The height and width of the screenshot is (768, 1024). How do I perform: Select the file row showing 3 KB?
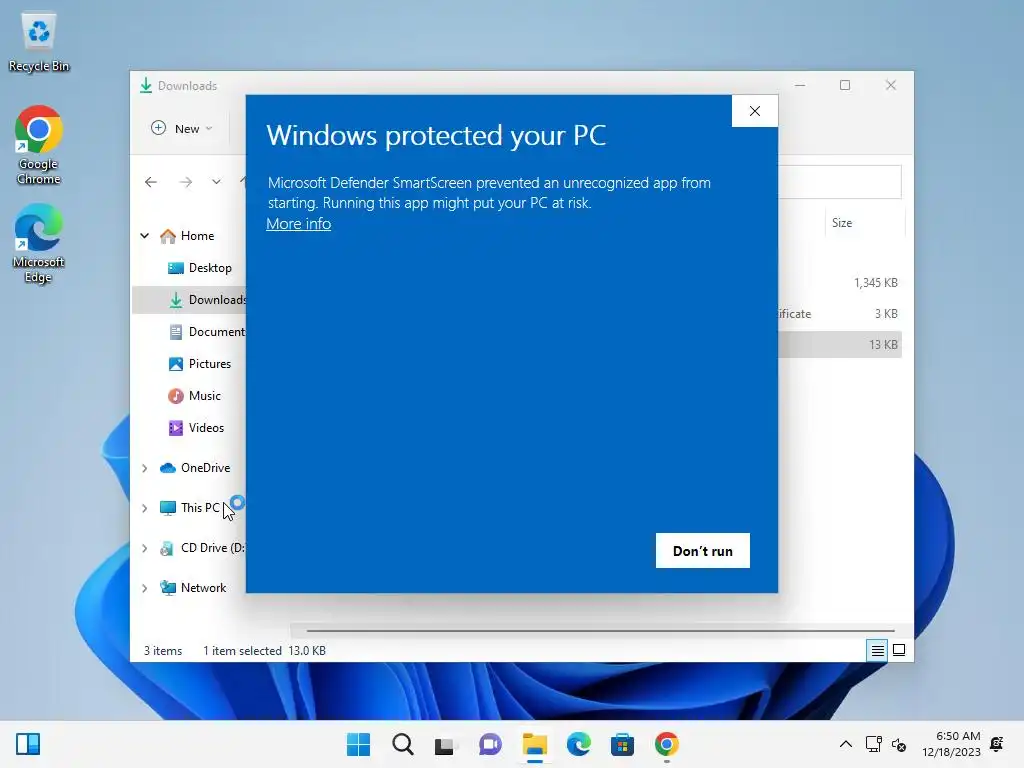pos(840,313)
